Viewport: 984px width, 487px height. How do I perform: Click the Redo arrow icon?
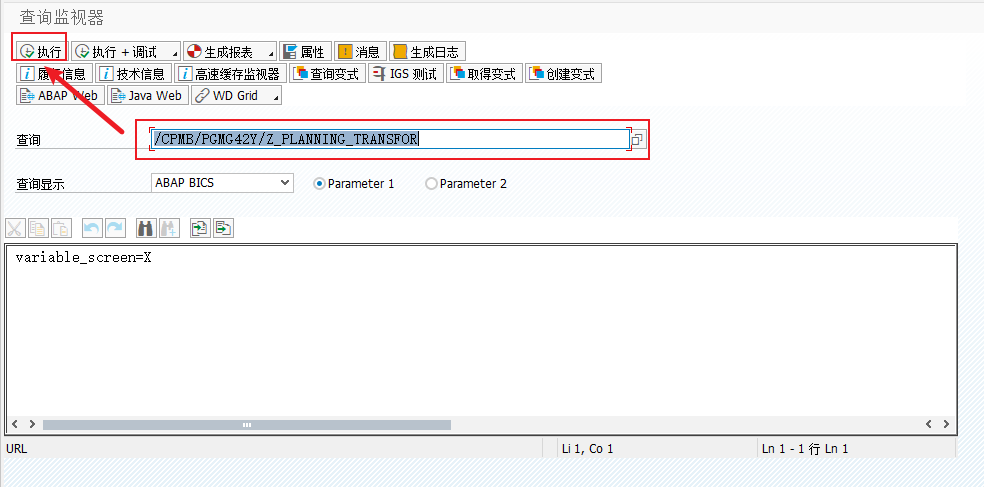(115, 228)
